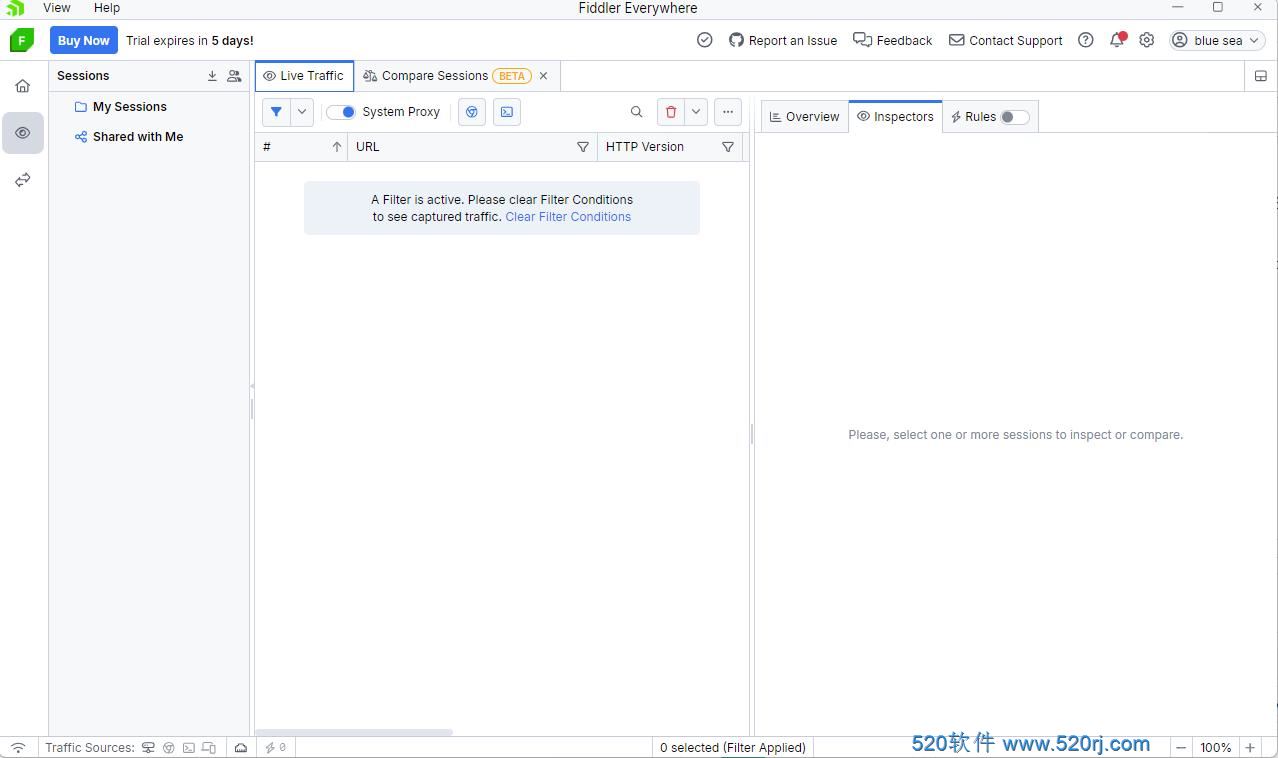Click the Sessions panel heading
Viewport: 1278px width, 758px height.
tap(83, 76)
